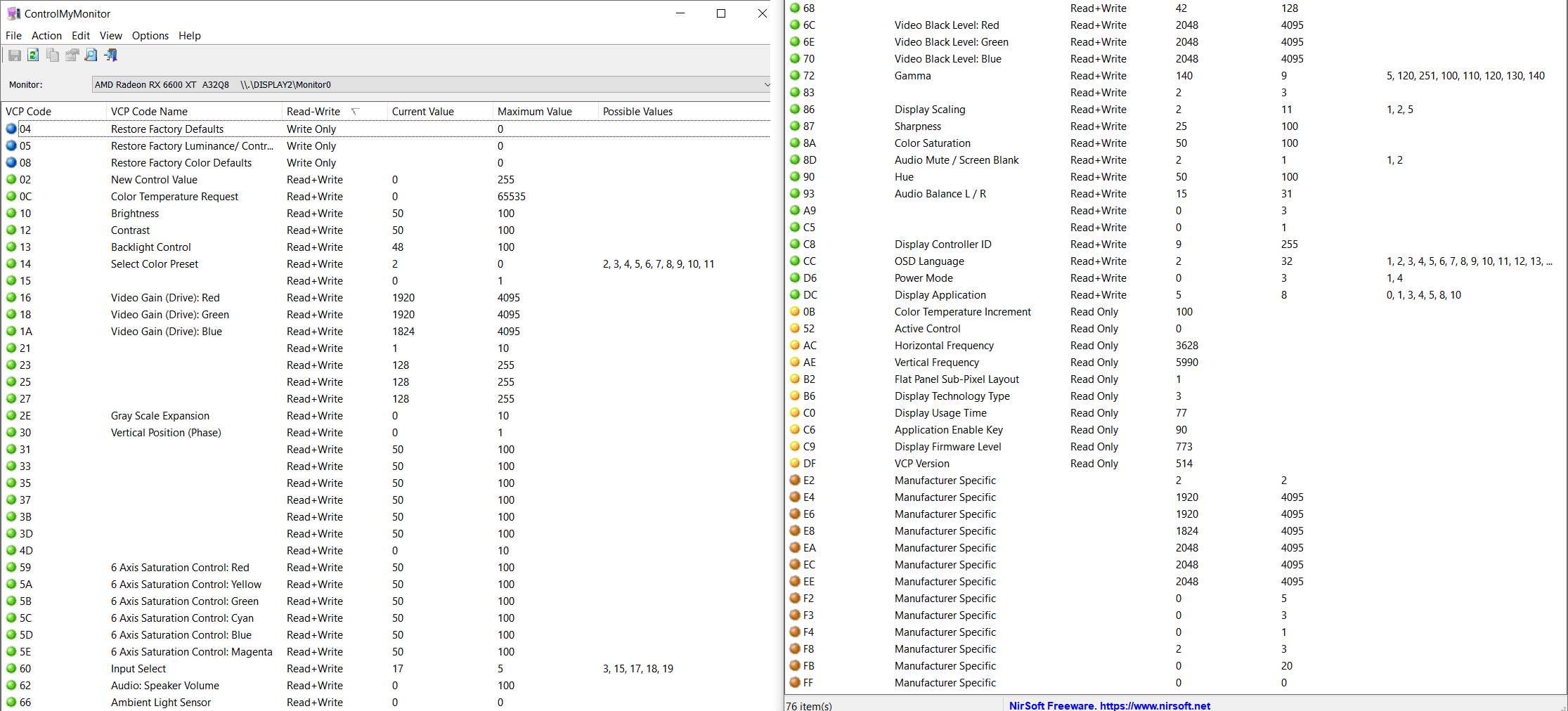This screenshot has width=1568, height=711.
Task: Open the File menu
Action: [x=13, y=36]
